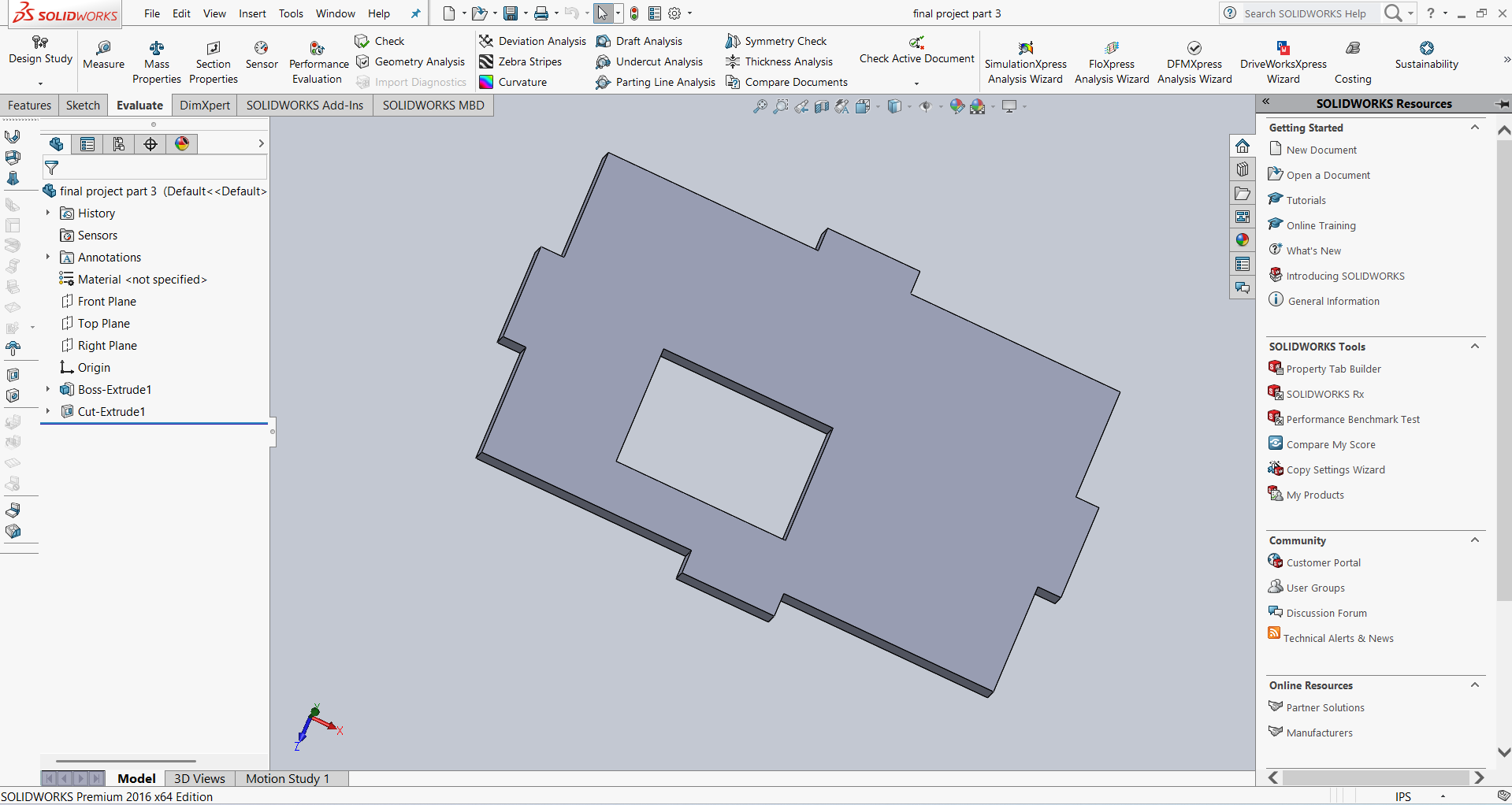This screenshot has height=805, width=1512.
Task: Switch to the Sketch tab
Action: (x=83, y=105)
